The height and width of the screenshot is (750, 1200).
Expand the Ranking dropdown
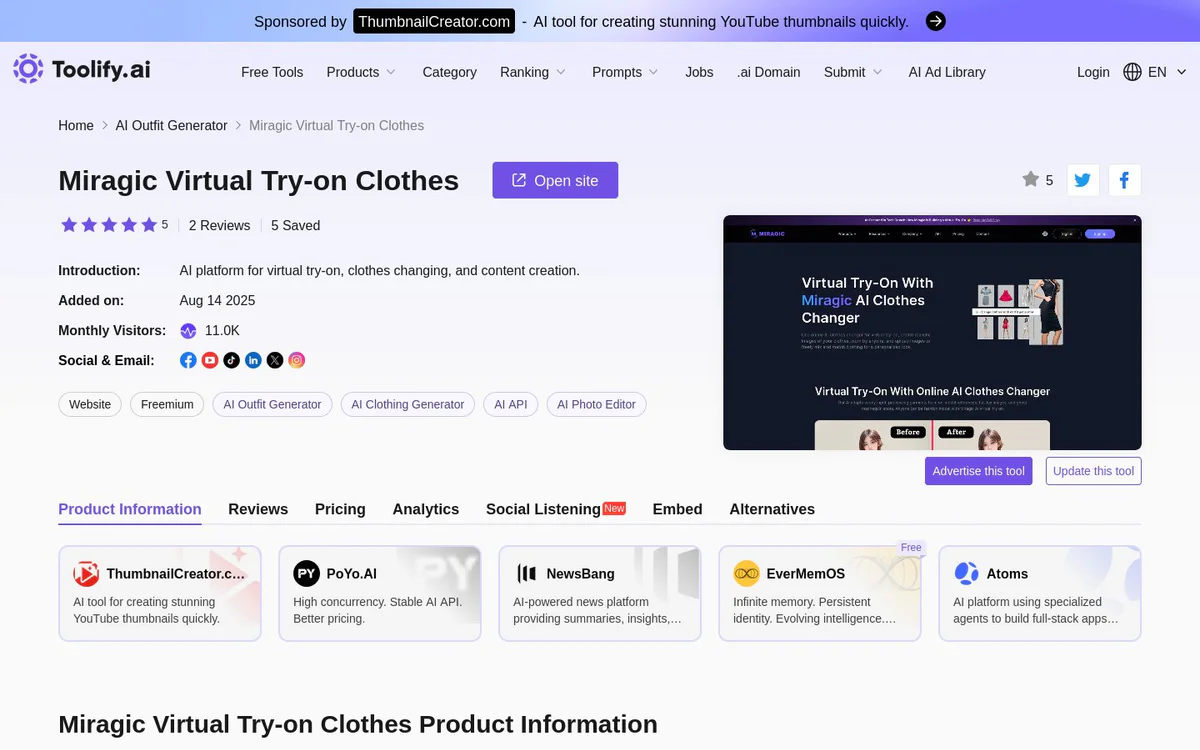point(533,72)
